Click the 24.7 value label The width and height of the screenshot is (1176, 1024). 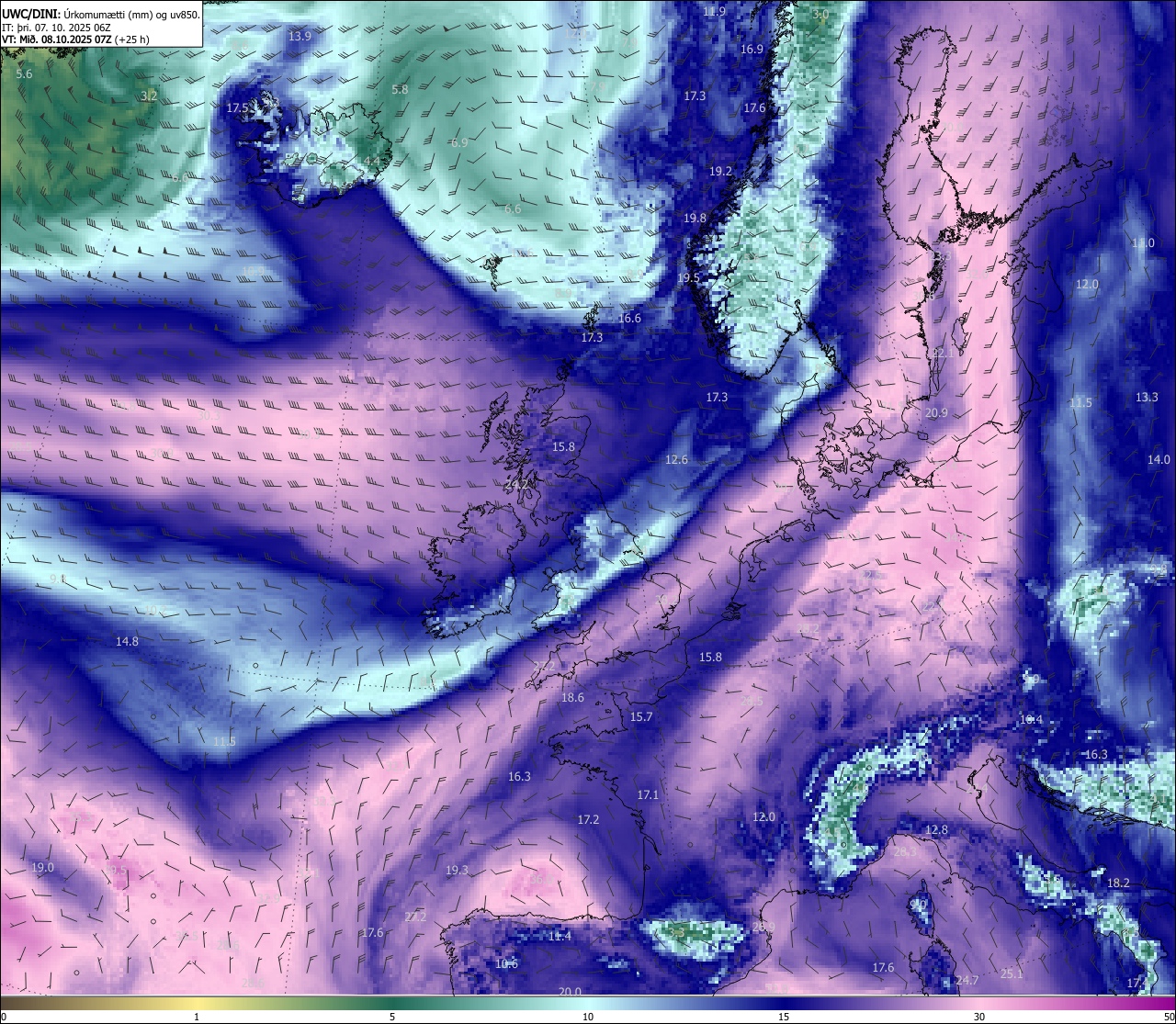click(x=967, y=982)
